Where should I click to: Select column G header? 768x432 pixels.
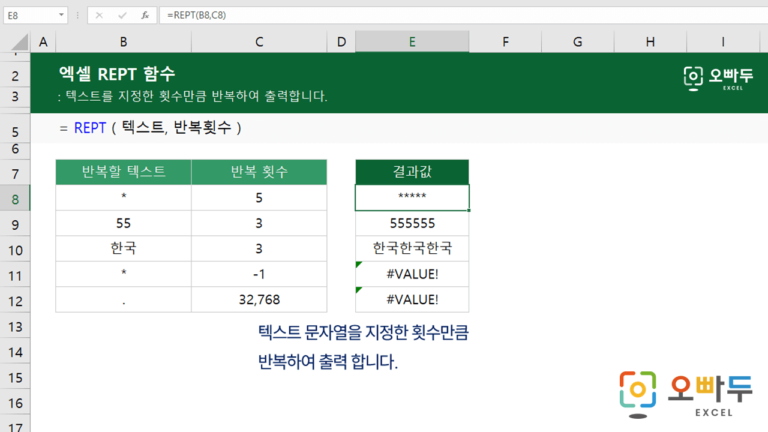577,42
